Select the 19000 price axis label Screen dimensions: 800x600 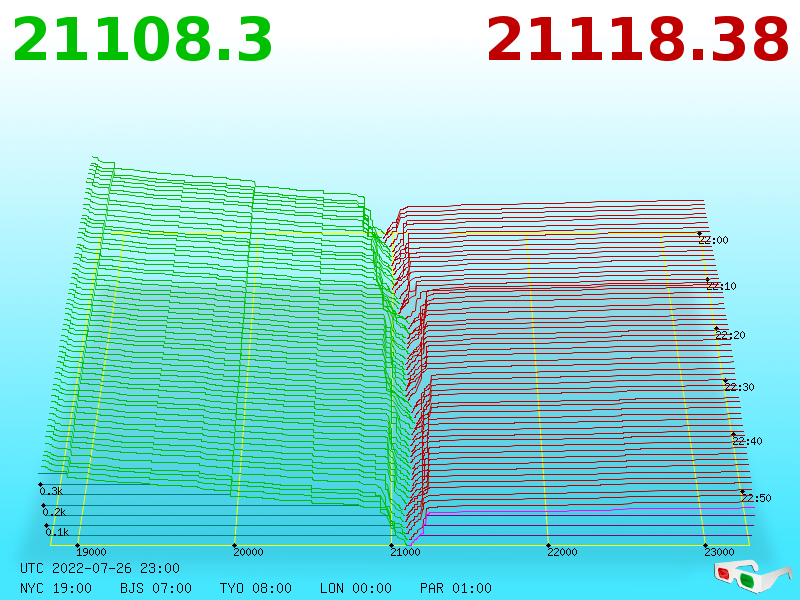(x=91, y=552)
